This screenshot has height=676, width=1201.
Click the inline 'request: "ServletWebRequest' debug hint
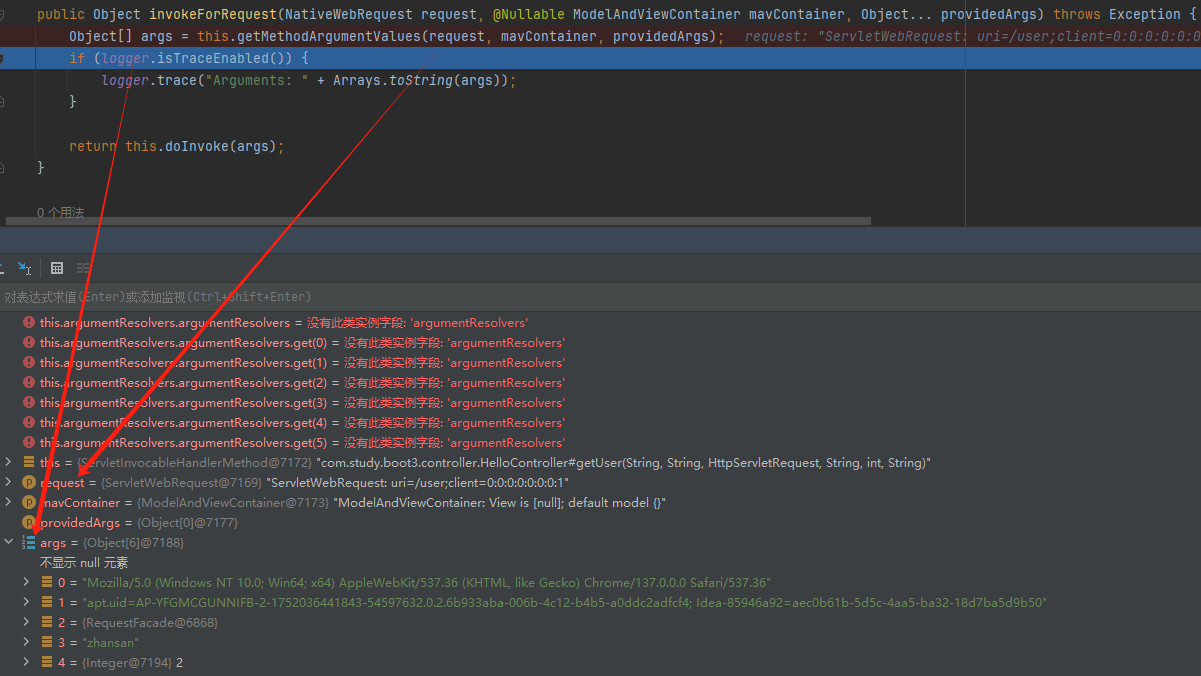point(855,36)
